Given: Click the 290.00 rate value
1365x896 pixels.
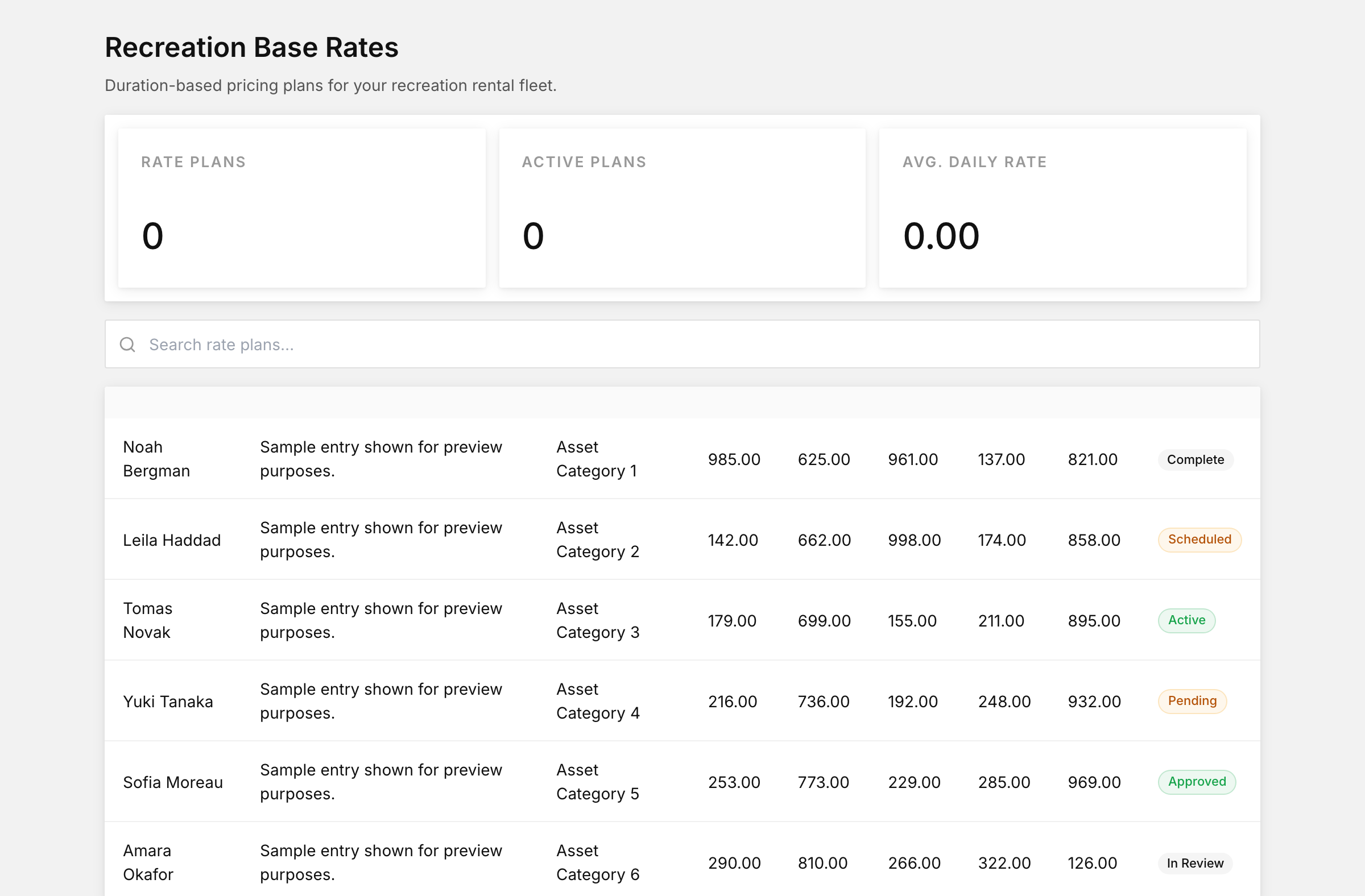Looking at the screenshot, I should click(734, 864).
